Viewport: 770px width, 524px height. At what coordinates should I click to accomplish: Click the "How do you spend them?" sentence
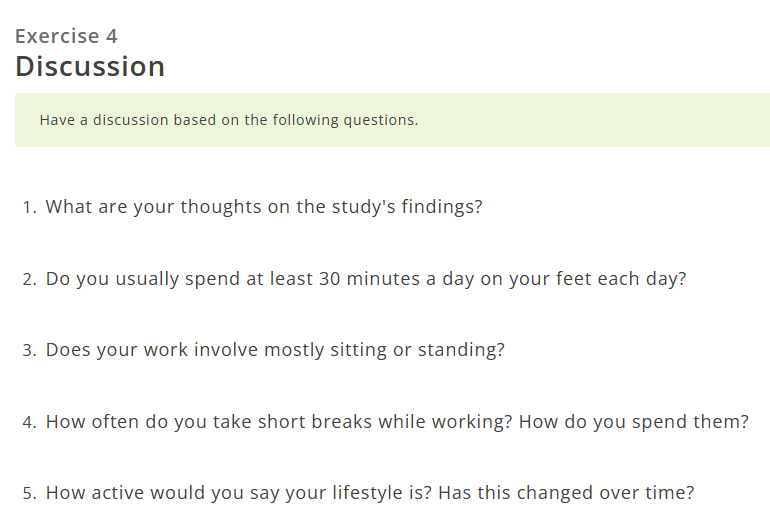tap(634, 422)
